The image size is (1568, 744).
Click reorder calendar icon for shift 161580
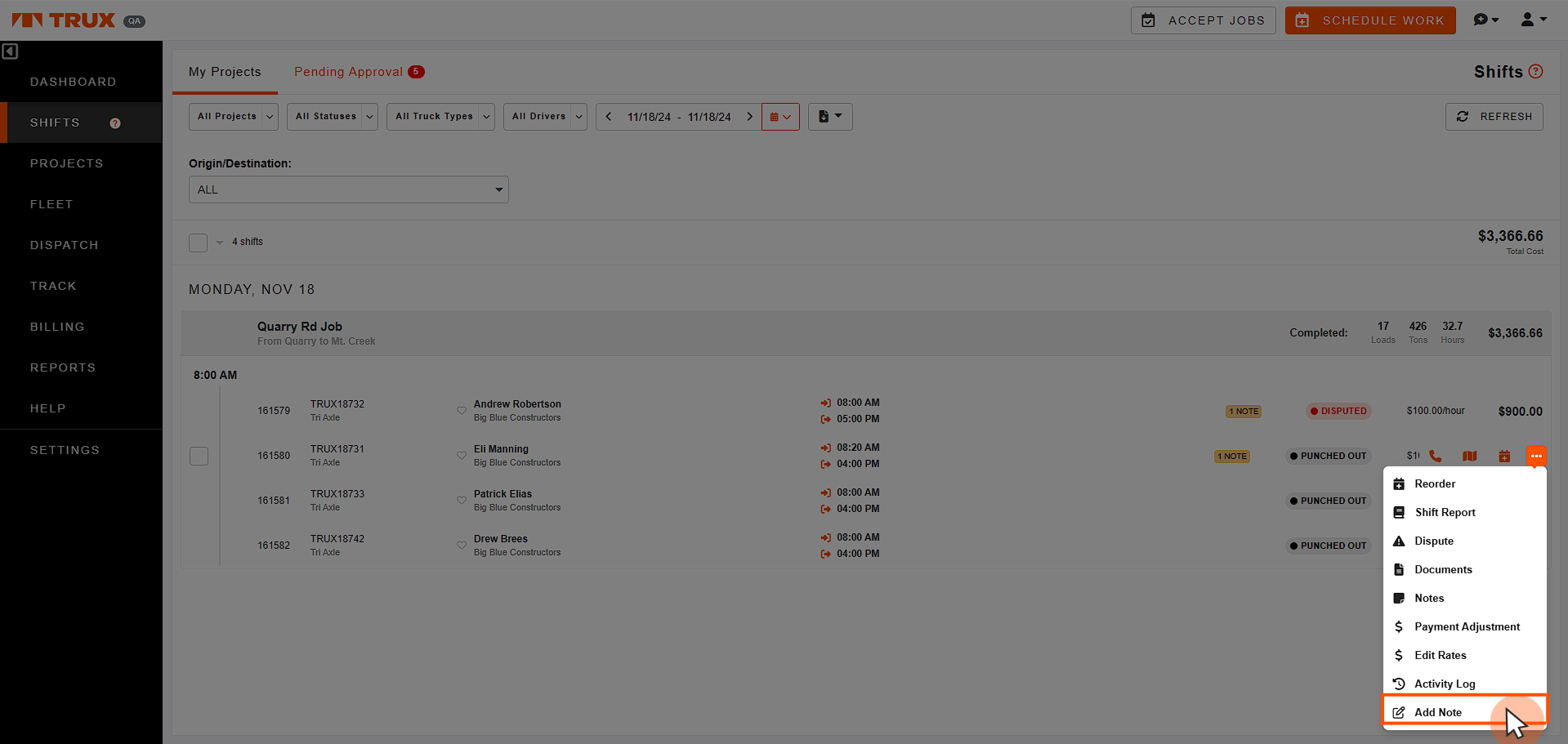1504,456
